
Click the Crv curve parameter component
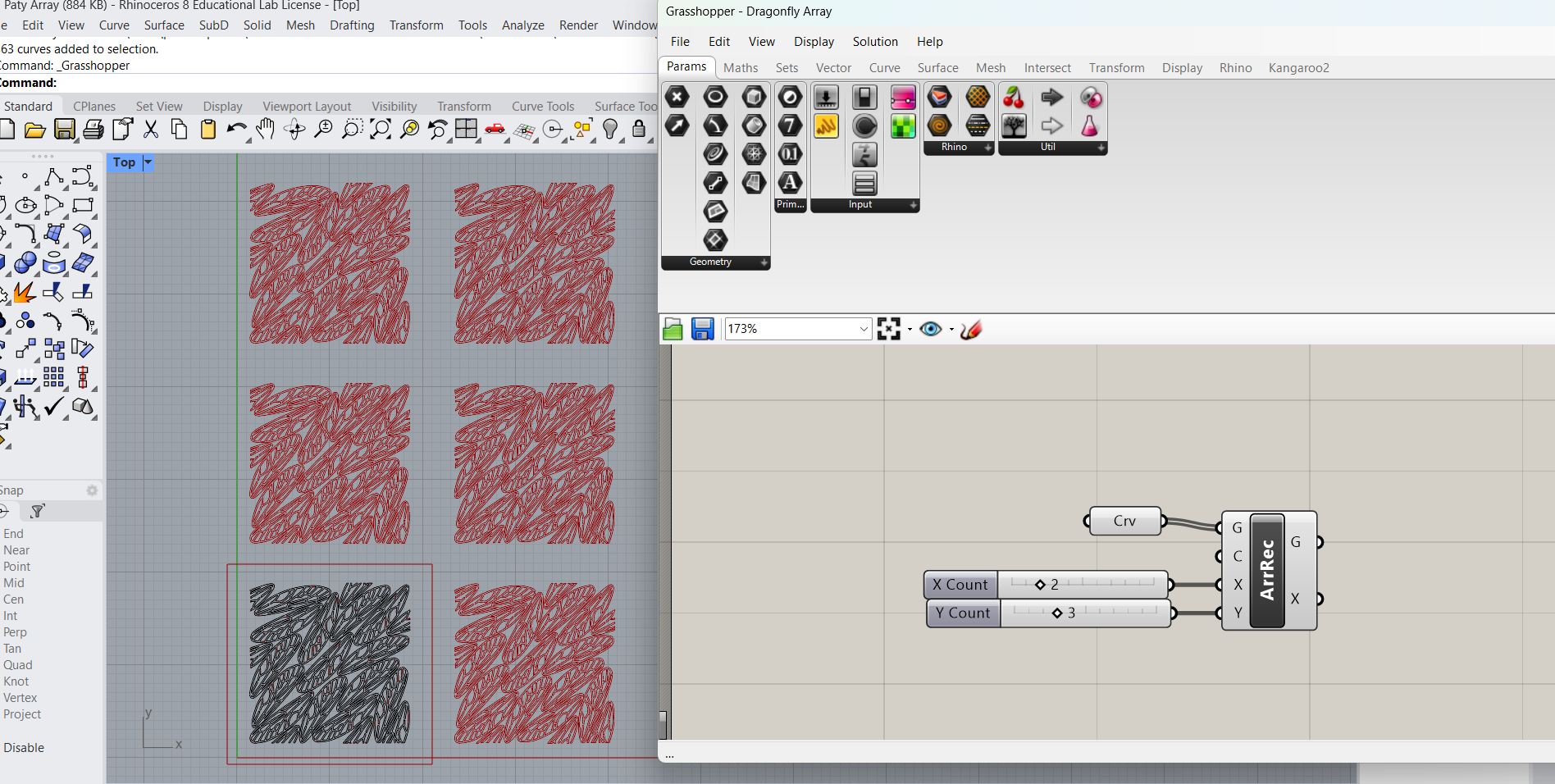[1124, 522]
